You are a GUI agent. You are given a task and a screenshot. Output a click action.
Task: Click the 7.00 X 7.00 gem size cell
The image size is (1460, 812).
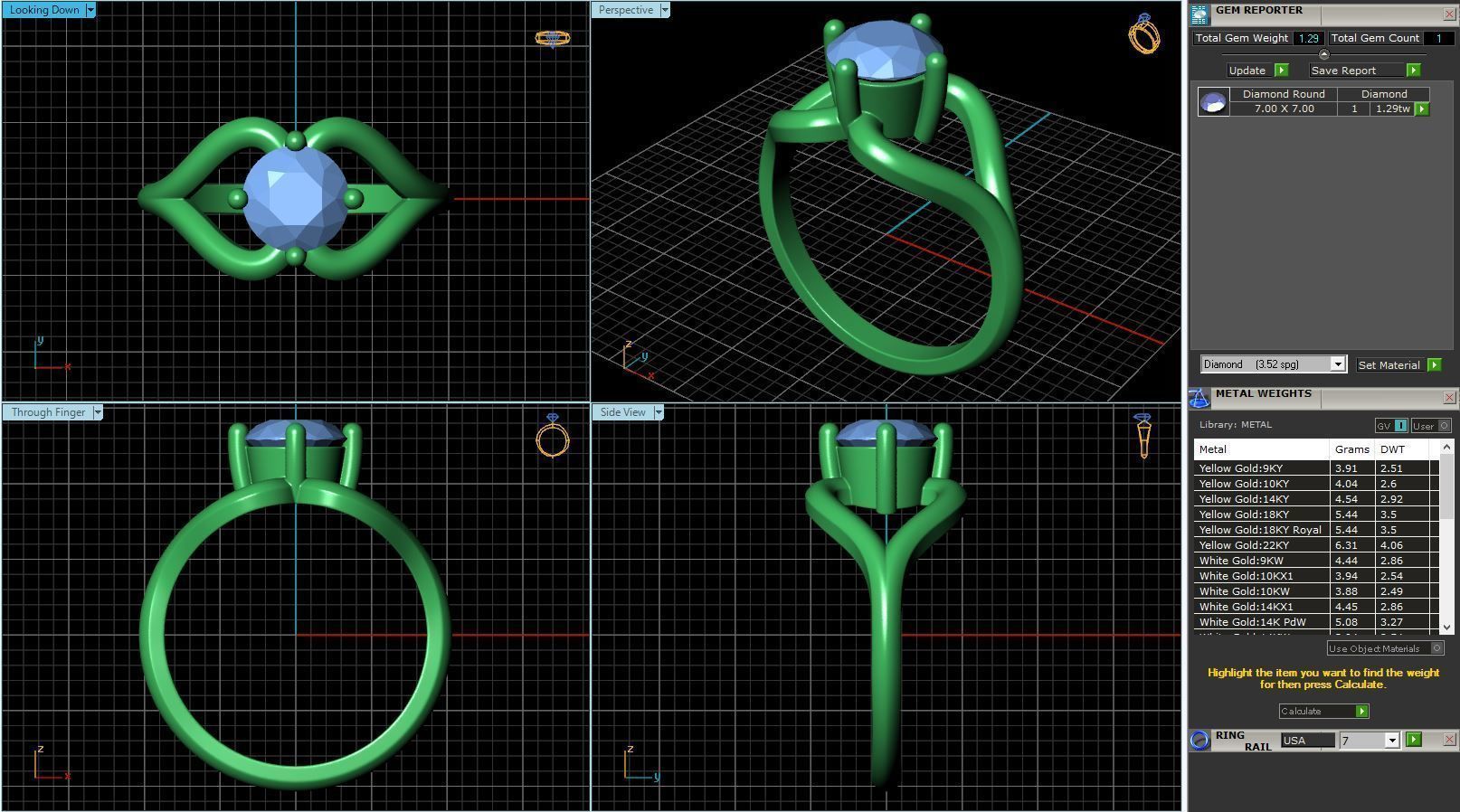[1284, 109]
